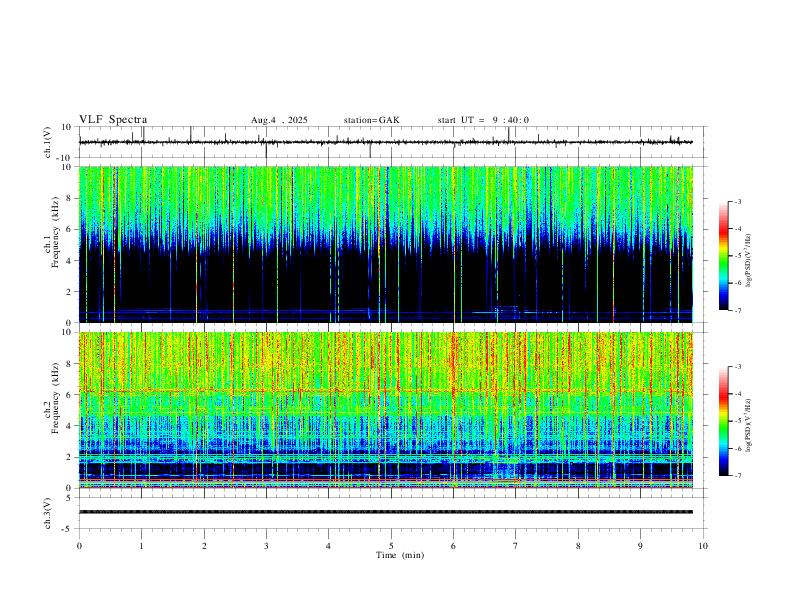792x612 pixels.
Task: Click the "2" kHz tick of ch.1 spectrogram
Action: click(70, 292)
